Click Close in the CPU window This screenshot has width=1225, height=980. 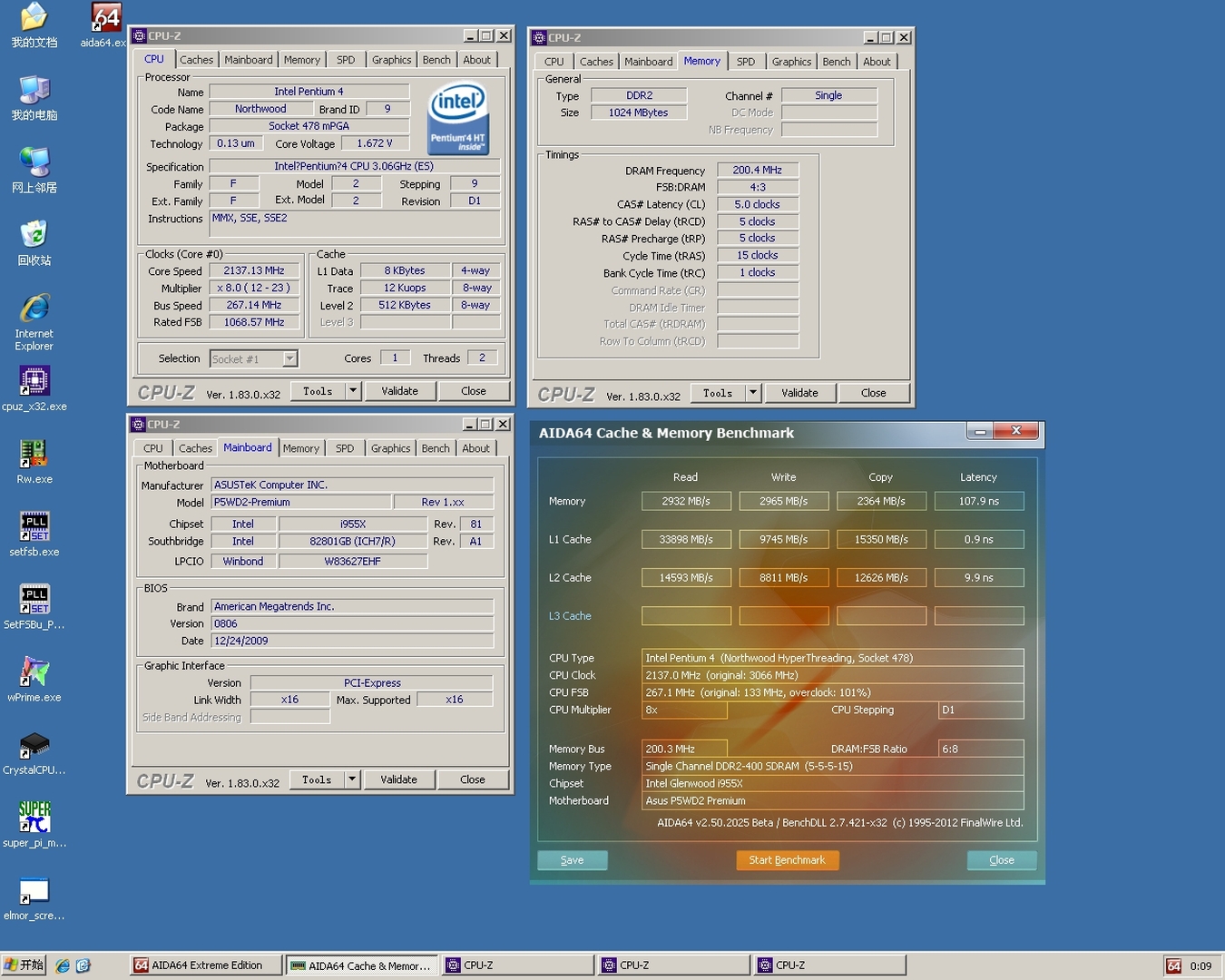(x=474, y=391)
